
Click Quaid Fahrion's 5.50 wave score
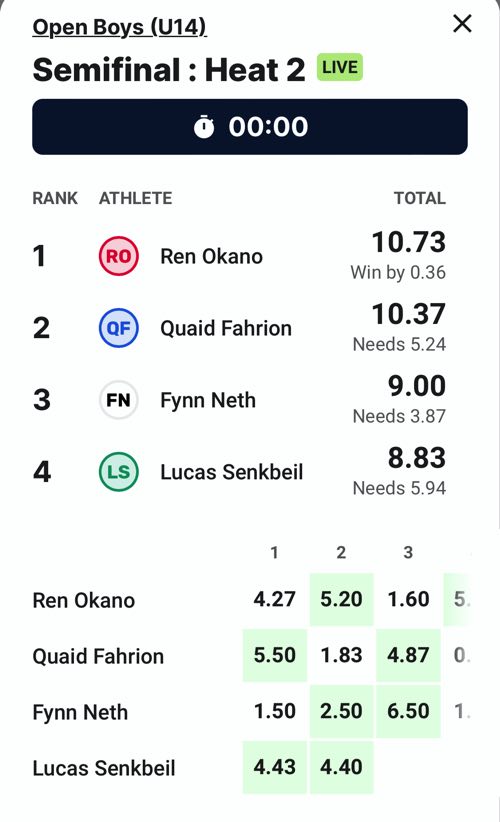(x=275, y=655)
